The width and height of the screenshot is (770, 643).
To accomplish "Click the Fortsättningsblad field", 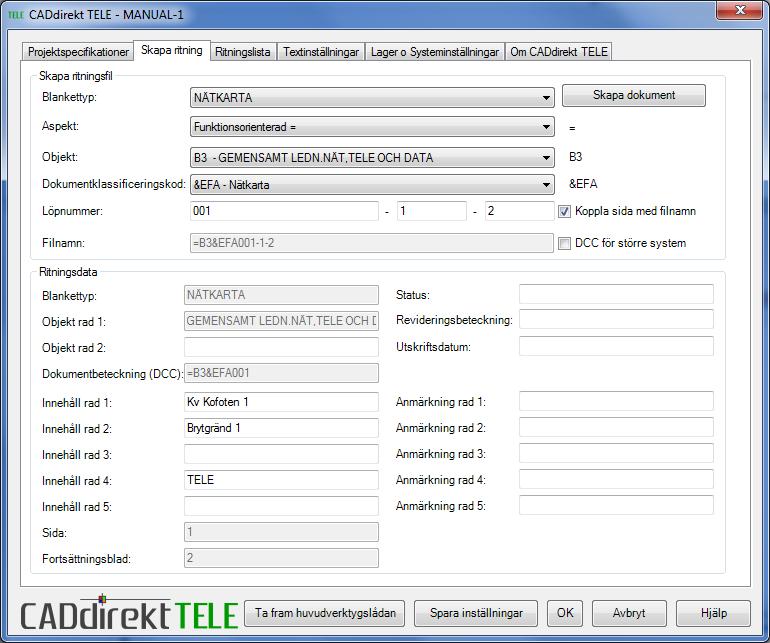I will coord(281,558).
